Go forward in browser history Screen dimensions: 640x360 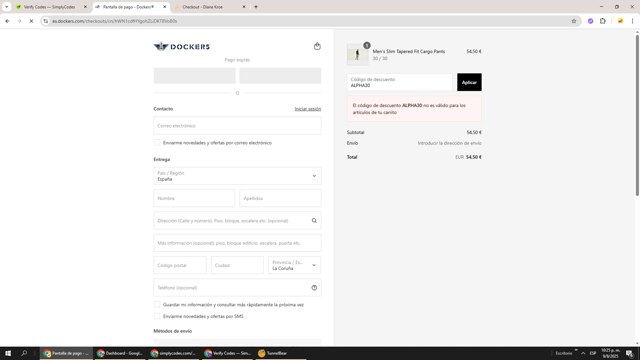[19, 21]
